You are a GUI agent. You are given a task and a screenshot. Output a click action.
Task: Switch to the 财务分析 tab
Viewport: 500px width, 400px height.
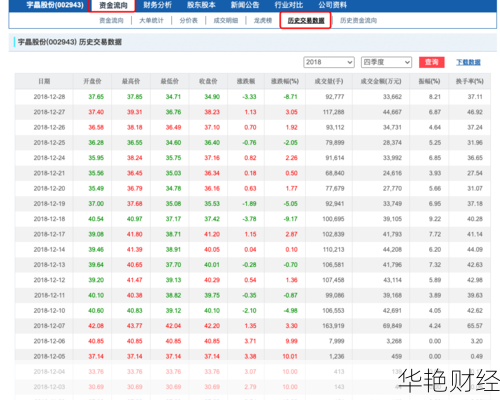tap(157, 5)
